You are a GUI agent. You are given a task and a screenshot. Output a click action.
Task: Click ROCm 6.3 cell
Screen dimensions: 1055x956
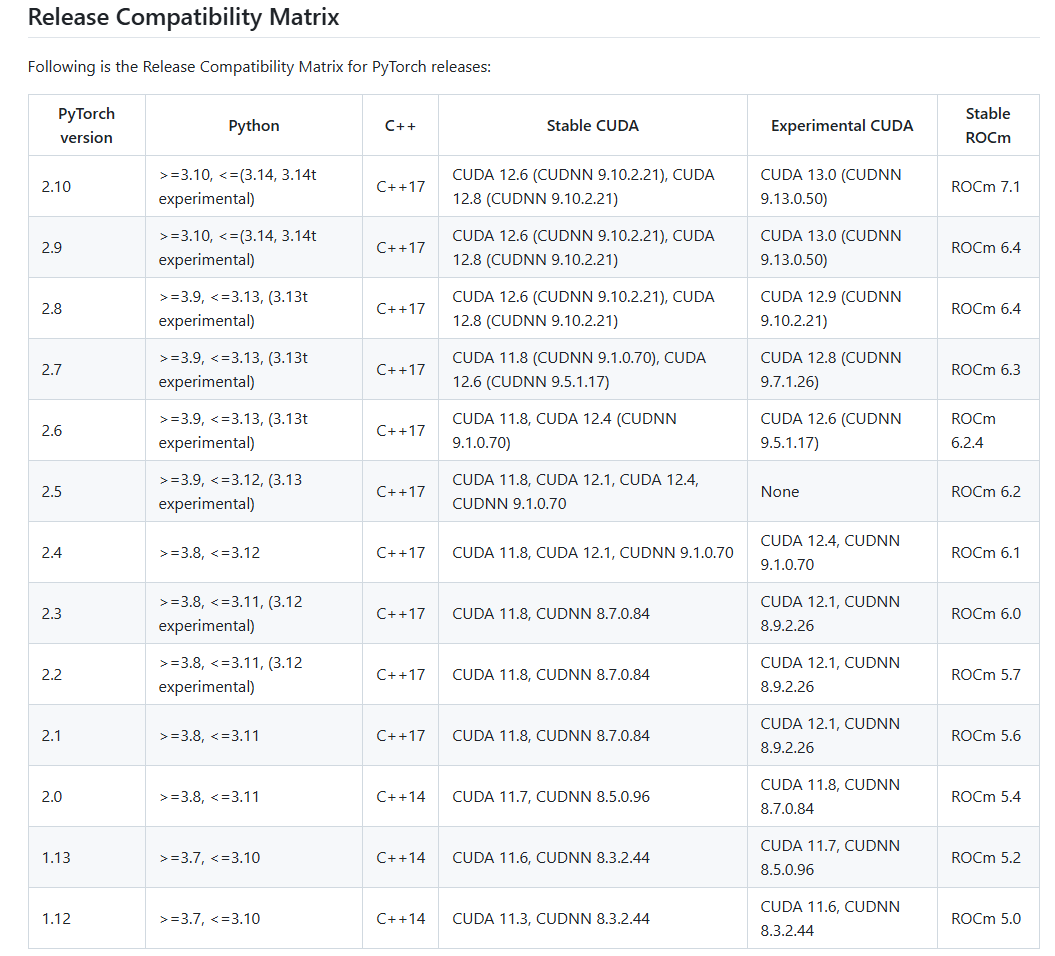tap(988, 369)
